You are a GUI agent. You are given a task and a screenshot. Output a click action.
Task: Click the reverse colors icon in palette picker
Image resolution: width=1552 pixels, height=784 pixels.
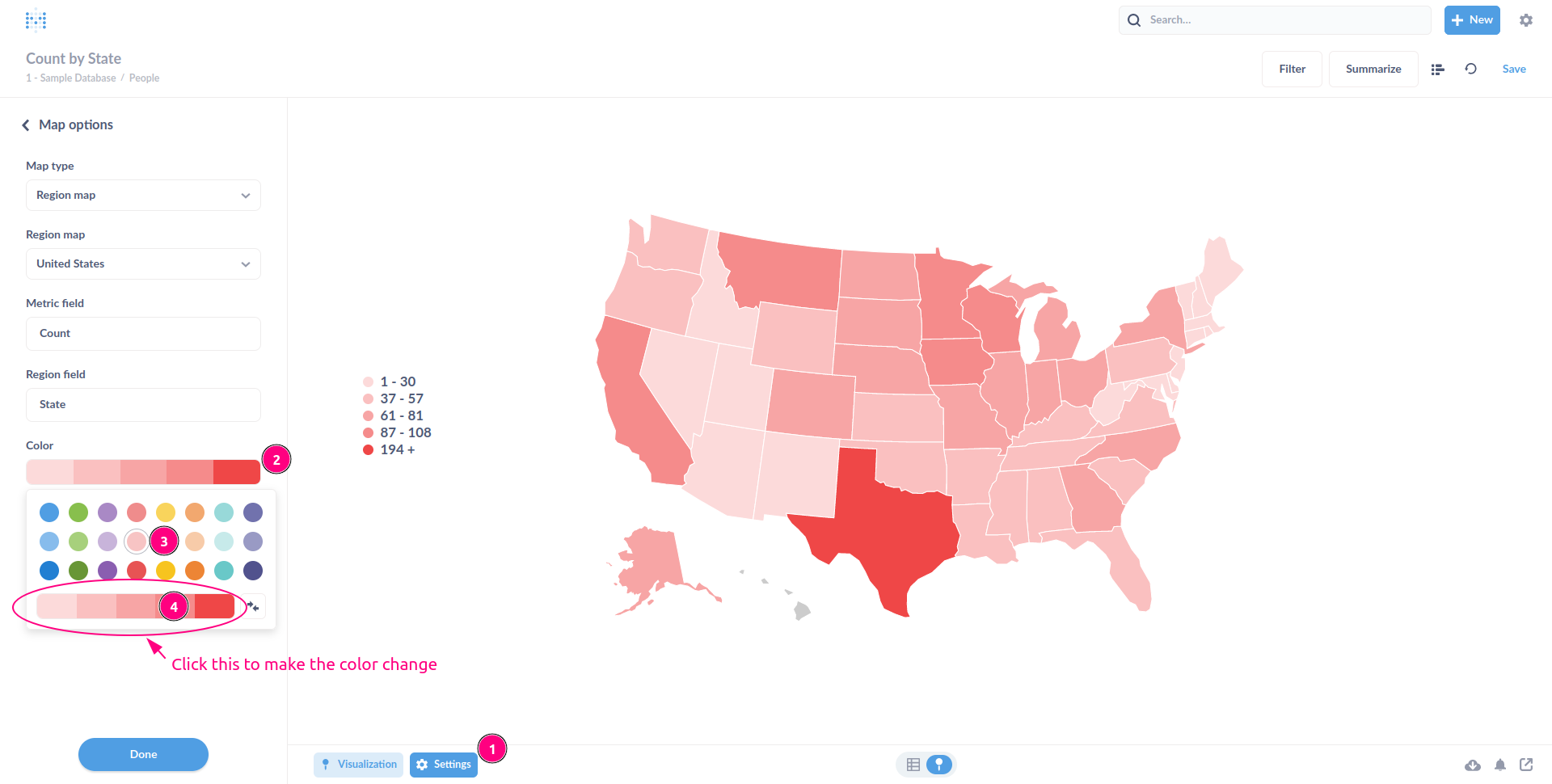pyautogui.click(x=253, y=606)
